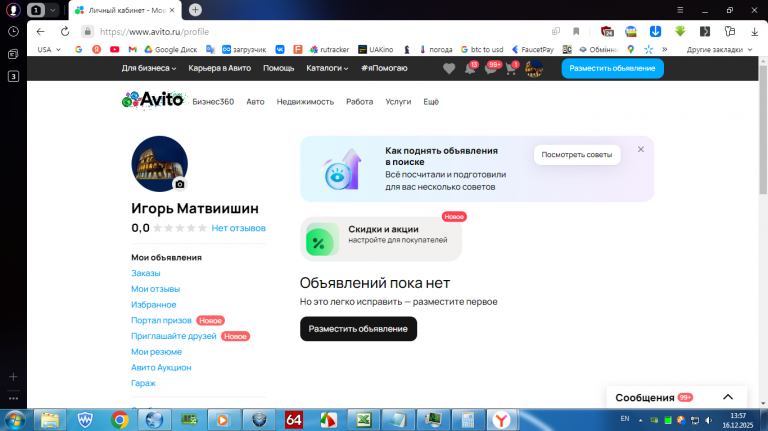Open favorites heart icon in Avito header

(449, 69)
